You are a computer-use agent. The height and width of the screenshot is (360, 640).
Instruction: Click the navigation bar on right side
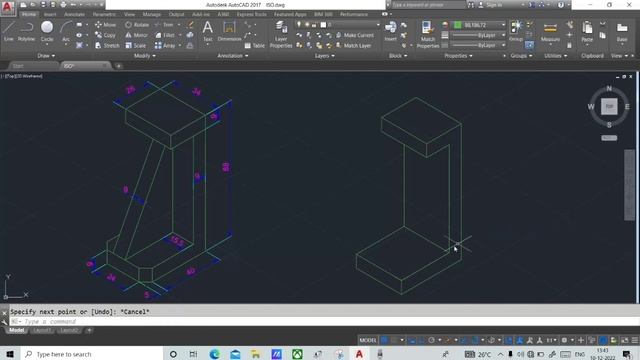point(629,184)
